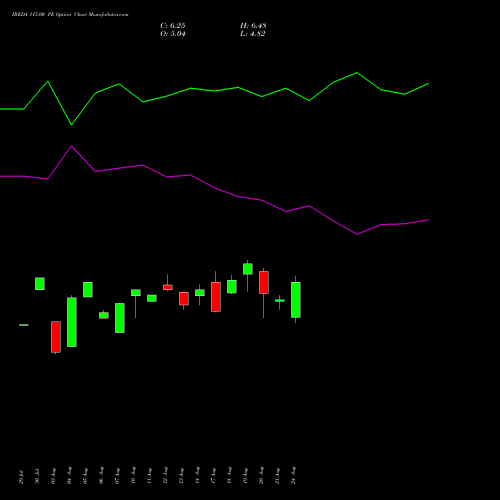Click the '07 Aug' date axis label
The image size is (500, 500).
click(x=117, y=476)
